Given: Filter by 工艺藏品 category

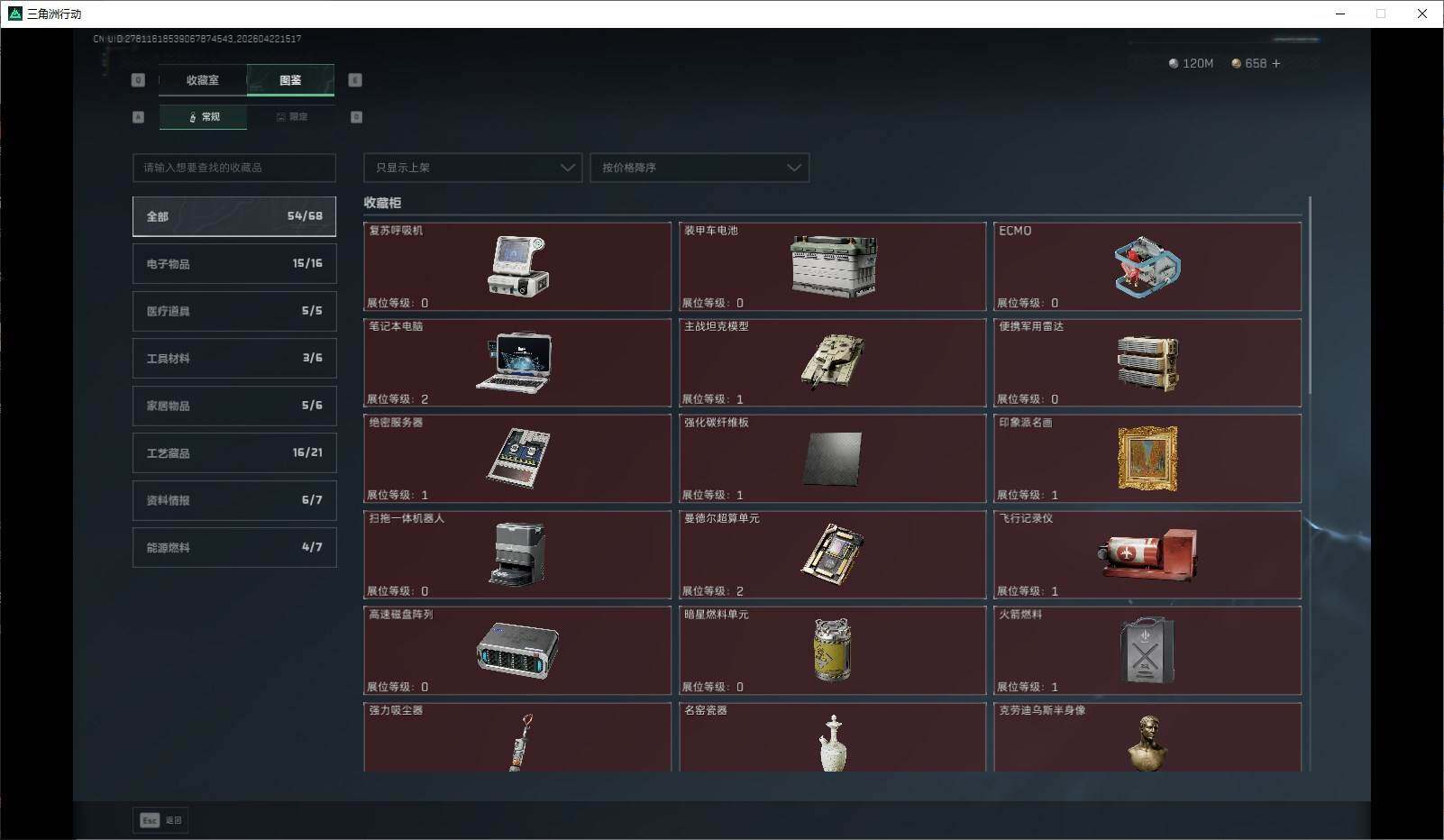Looking at the screenshot, I should click(234, 453).
